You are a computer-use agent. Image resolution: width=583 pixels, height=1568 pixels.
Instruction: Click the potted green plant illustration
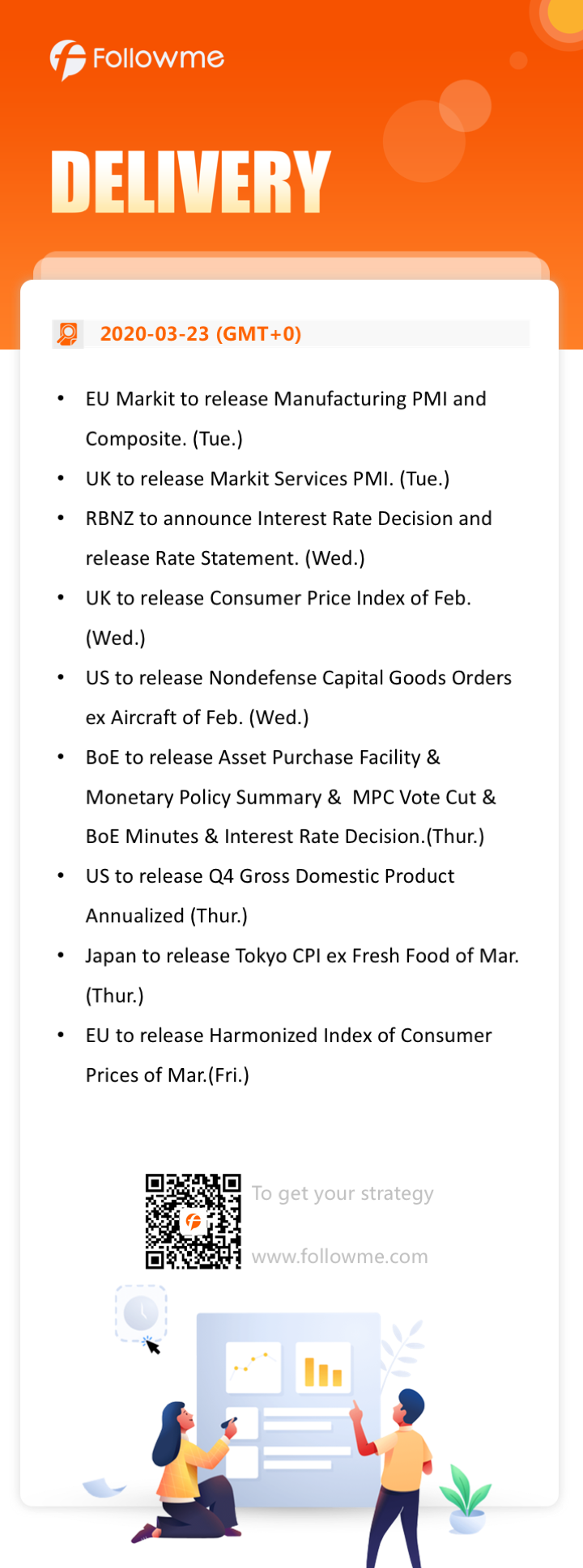tap(466, 1499)
